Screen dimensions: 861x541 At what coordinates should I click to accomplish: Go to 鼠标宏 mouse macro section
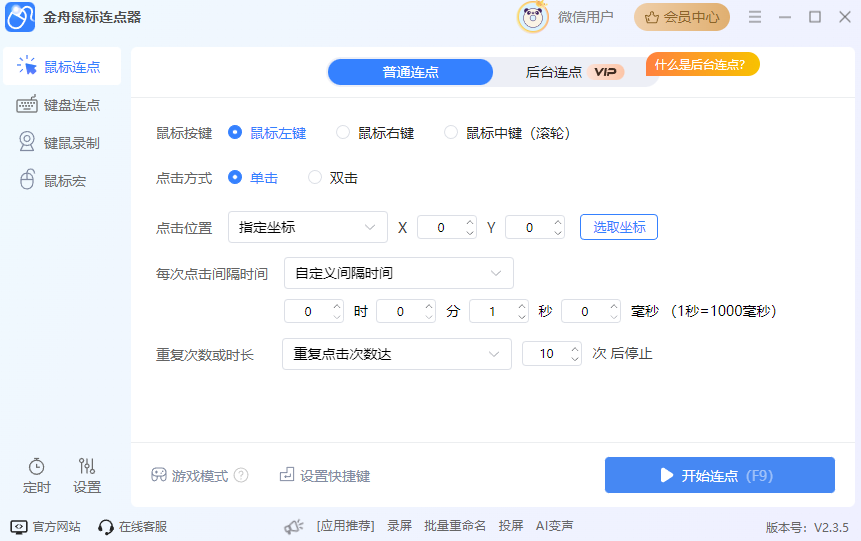coord(53,181)
